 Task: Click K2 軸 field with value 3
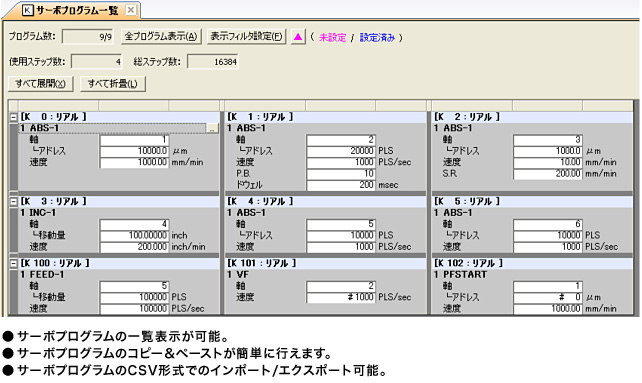548,140
